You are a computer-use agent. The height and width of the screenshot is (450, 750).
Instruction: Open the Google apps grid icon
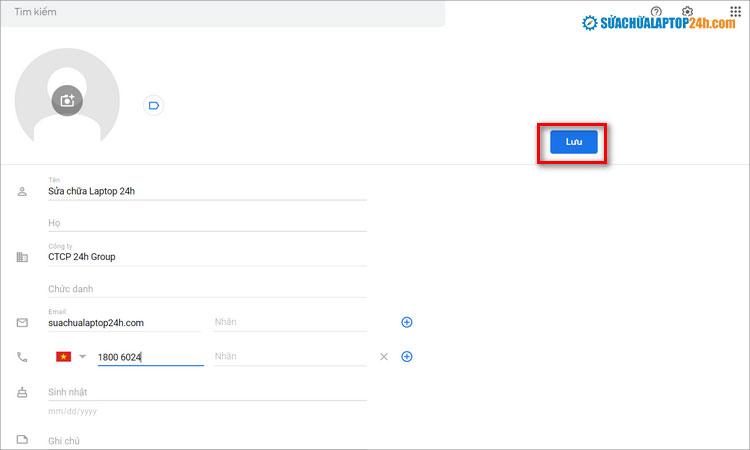736,11
